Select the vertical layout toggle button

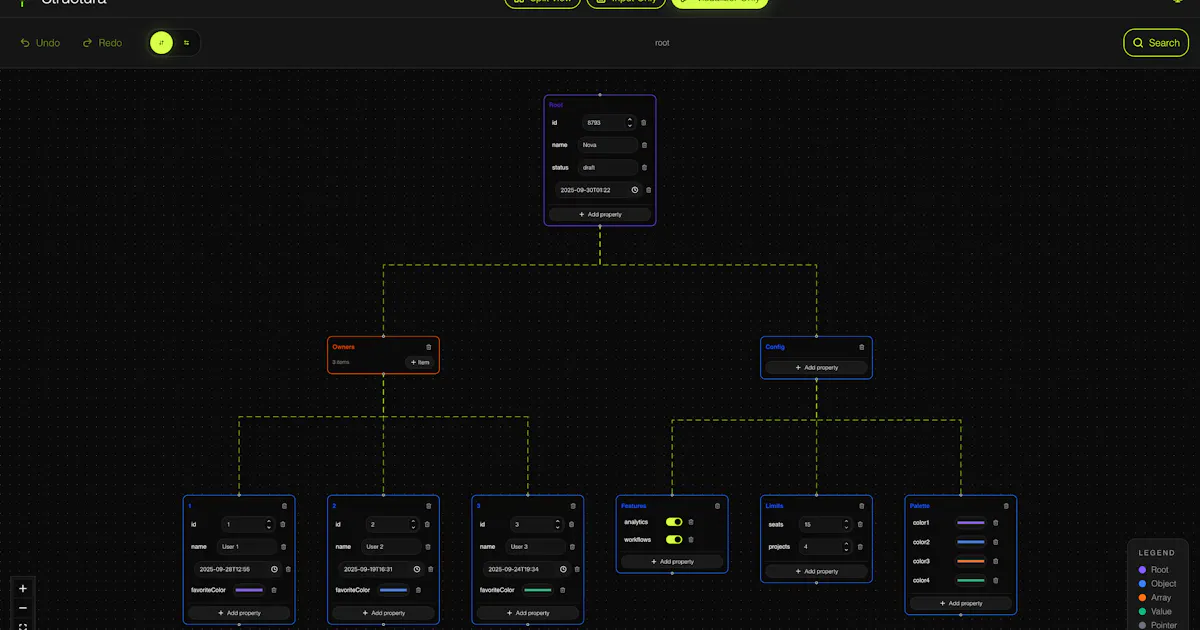point(162,43)
